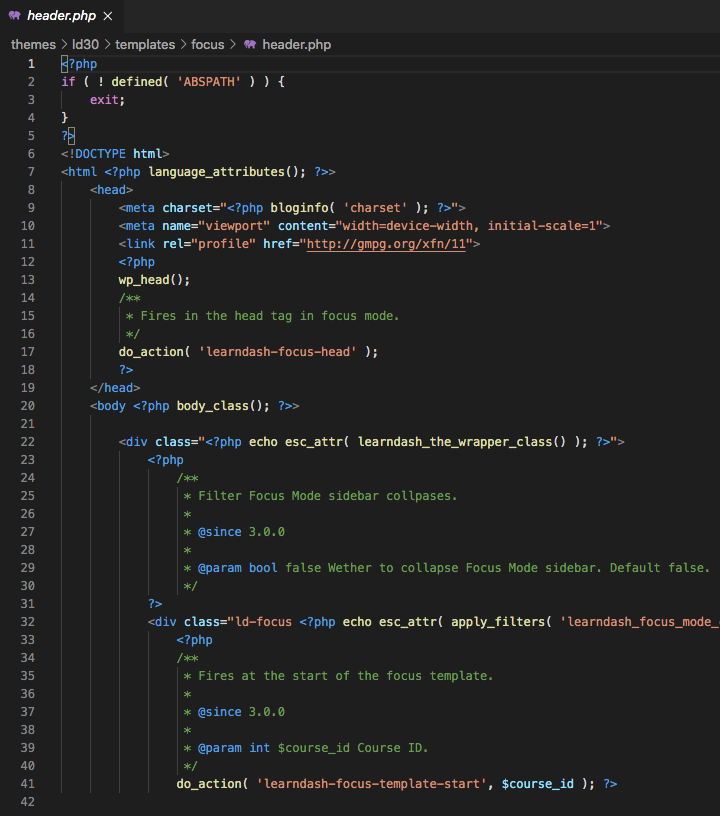Screen dimensions: 720x816
Task: Click the PHP elephant icon in header.php tab
Action: (17, 16)
